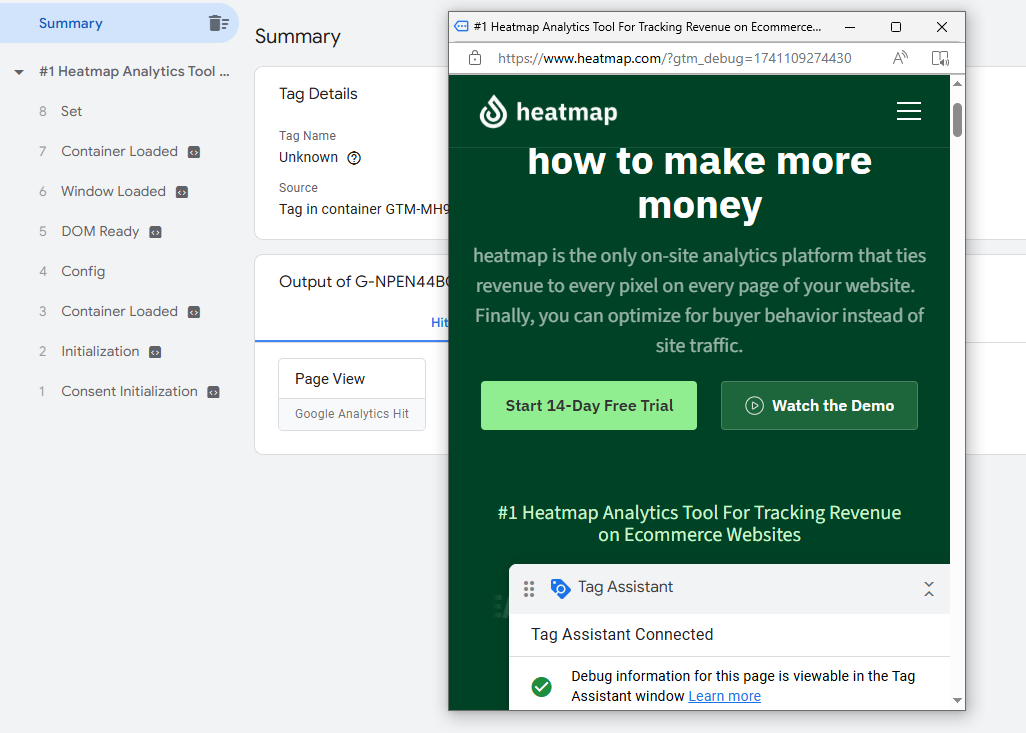Click code icon next to Initialization
Screen dimensions: 1026x733
click(155, 351)
